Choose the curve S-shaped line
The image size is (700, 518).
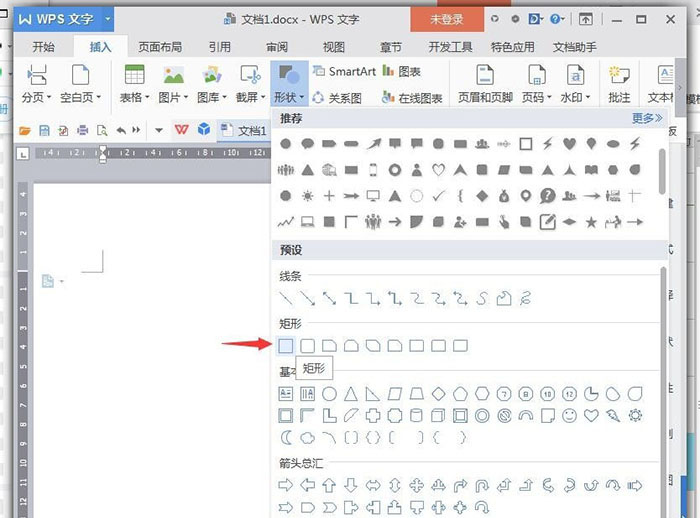tap(482, 298)
